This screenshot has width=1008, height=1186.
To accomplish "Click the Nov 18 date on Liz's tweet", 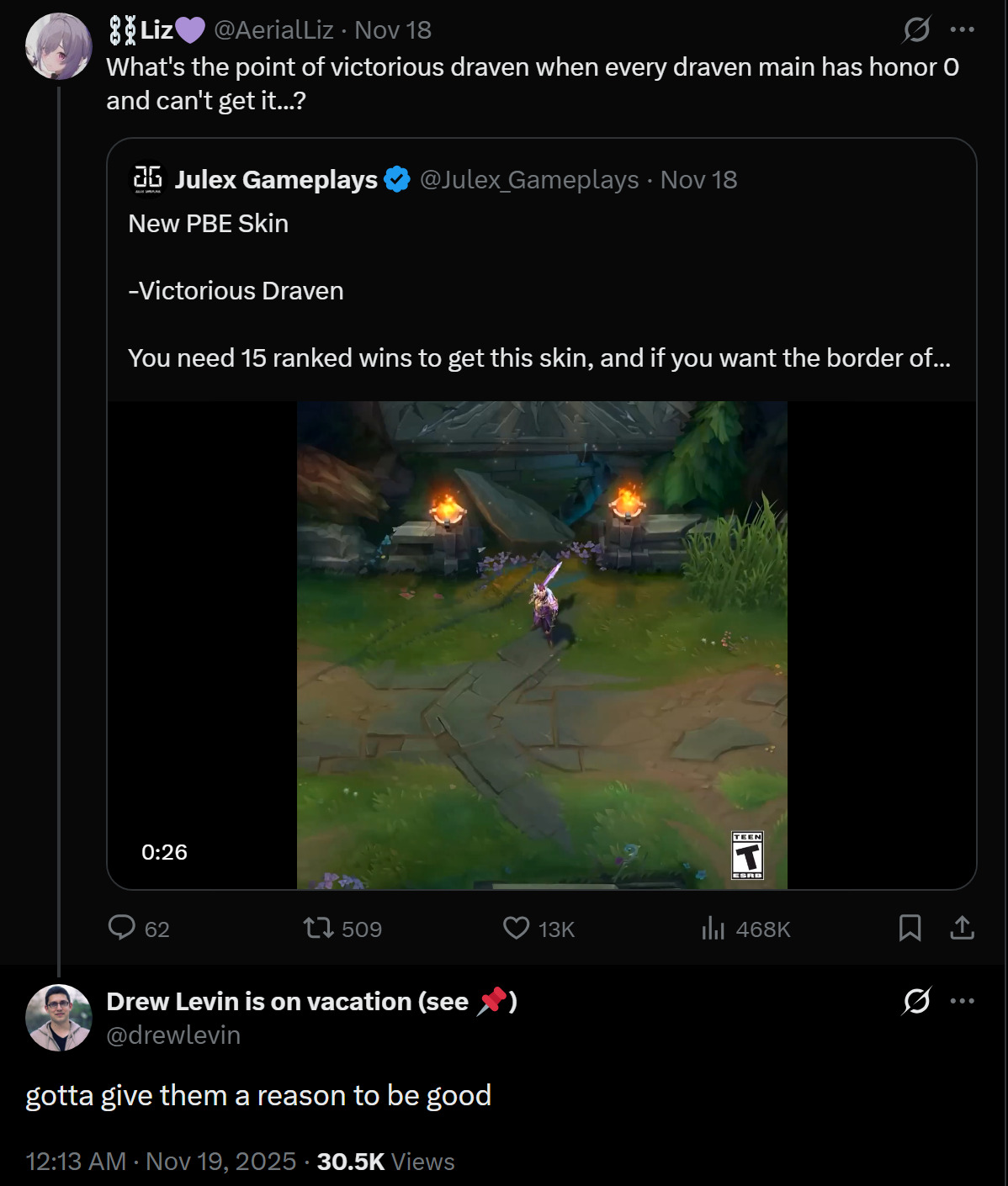I will tap(393, 30).
